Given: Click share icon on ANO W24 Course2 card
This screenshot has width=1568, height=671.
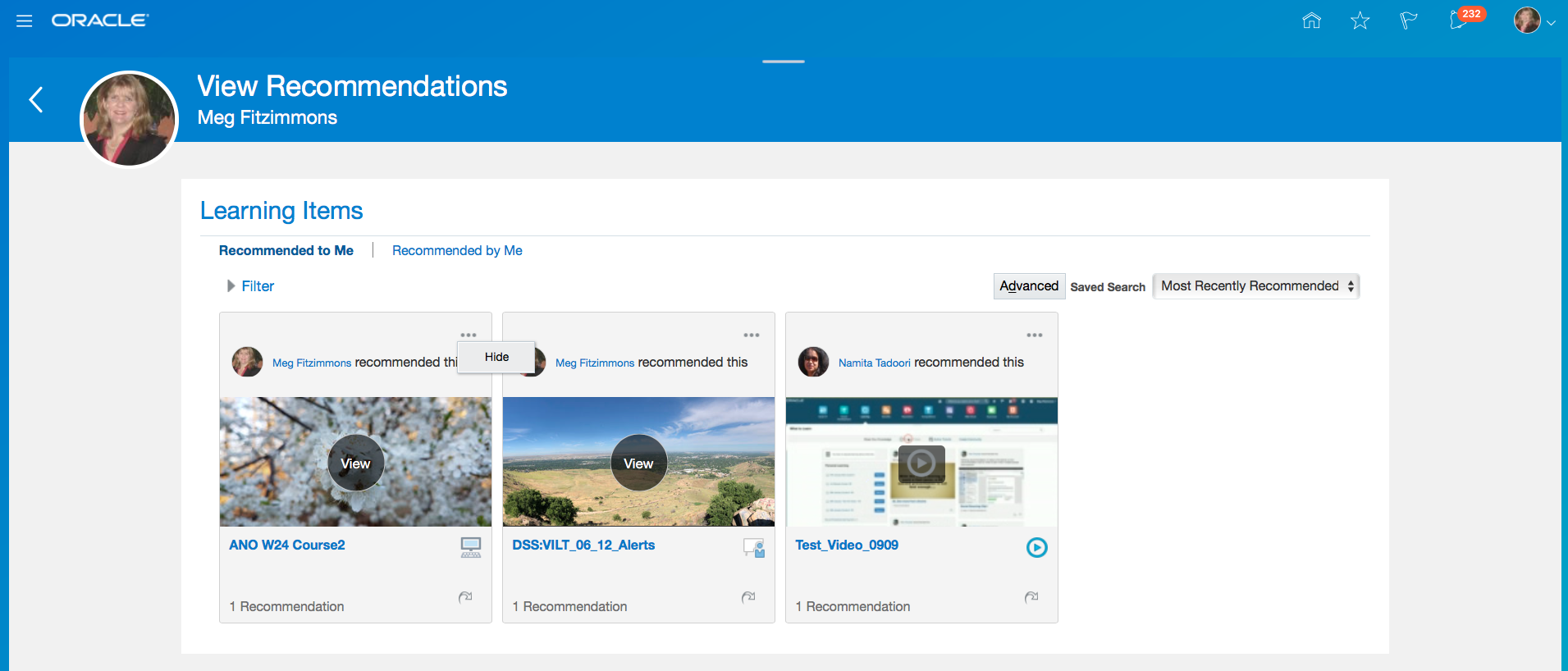Looking at the screenshot, I should 465,597.
